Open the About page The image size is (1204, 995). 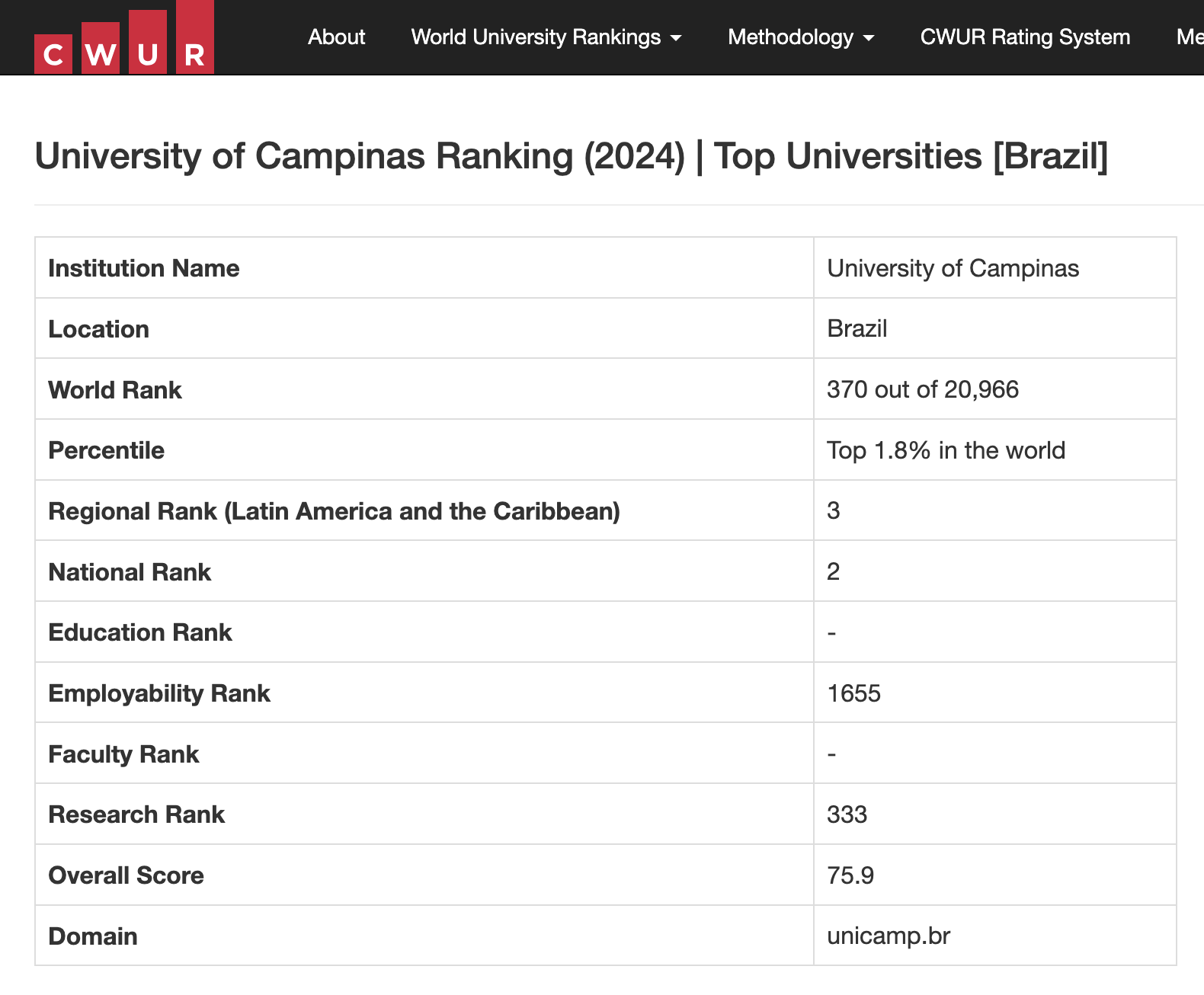(336, 37)
